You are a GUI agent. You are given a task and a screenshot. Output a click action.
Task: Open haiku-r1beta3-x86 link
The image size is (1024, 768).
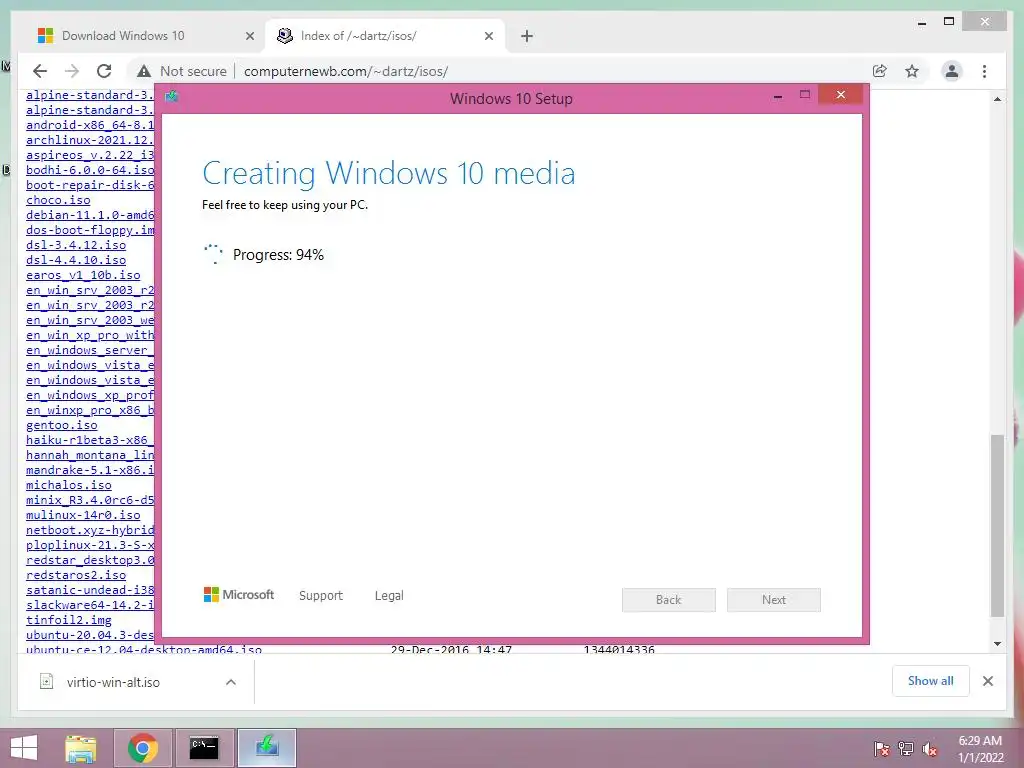(x=90, y=440)
